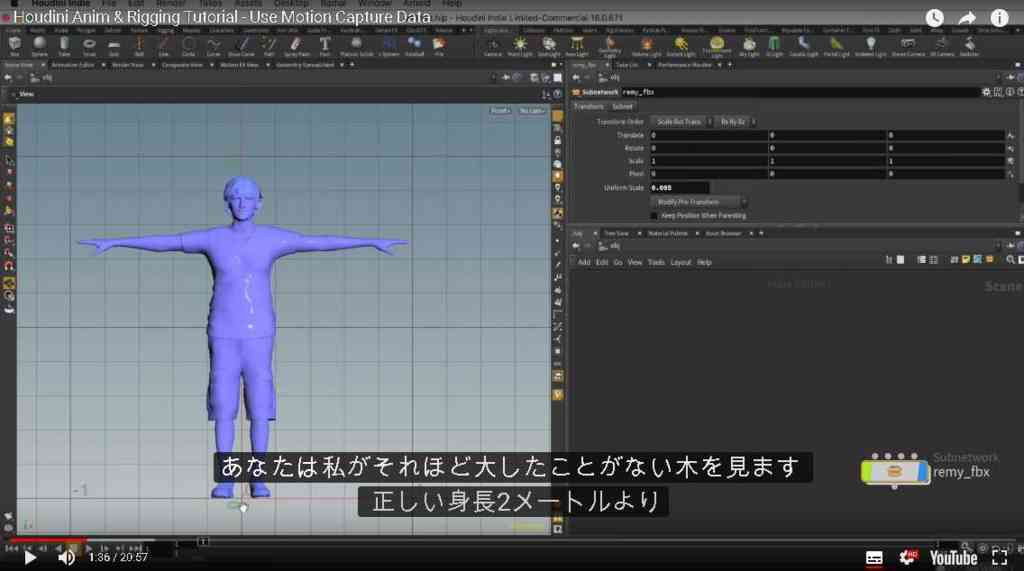Open network editor Layout menu
The height and width of the screenshot is (571, 1024).
680,262
